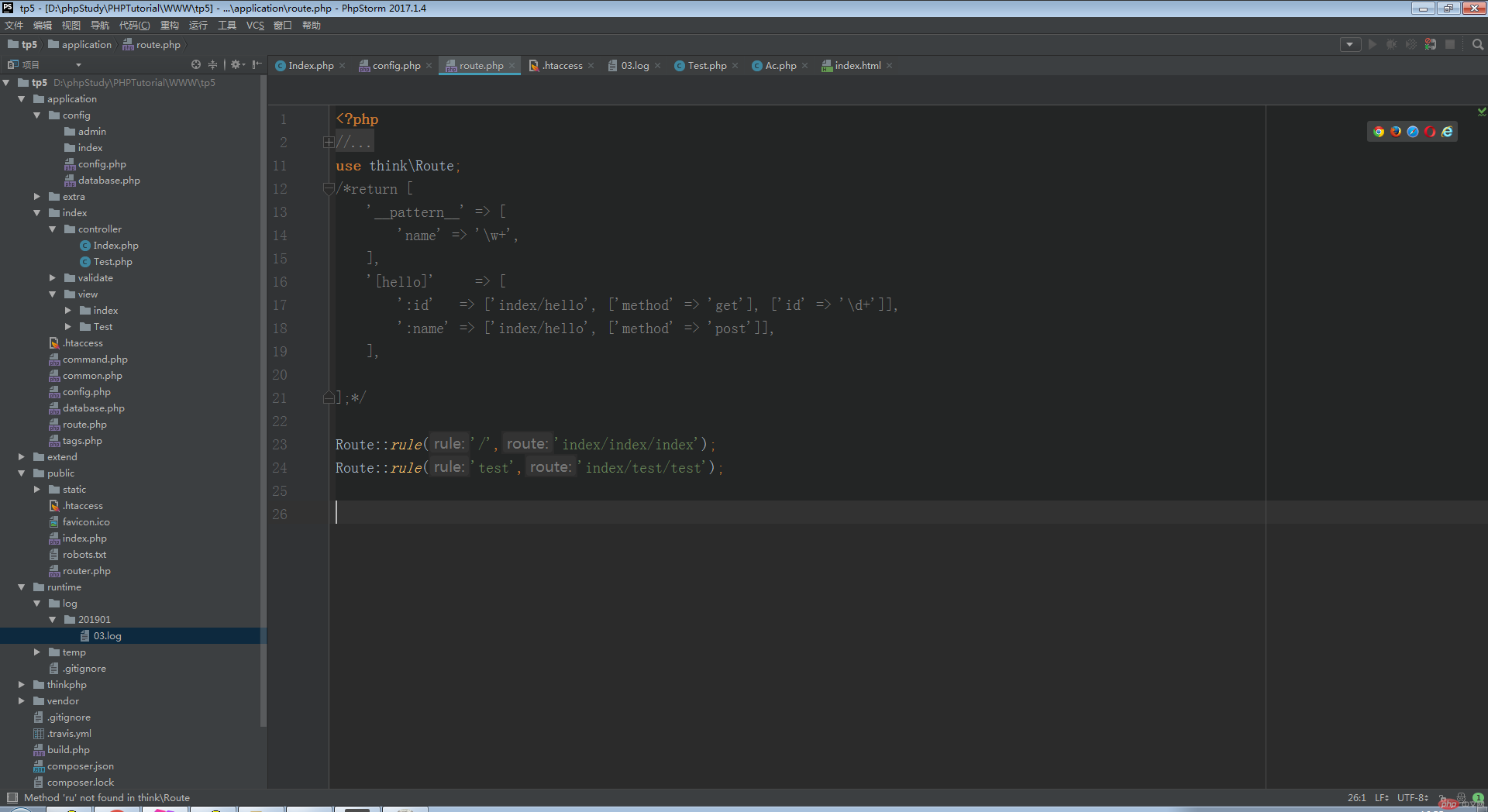Click Run with Coverage icon

pos(1411,45)
